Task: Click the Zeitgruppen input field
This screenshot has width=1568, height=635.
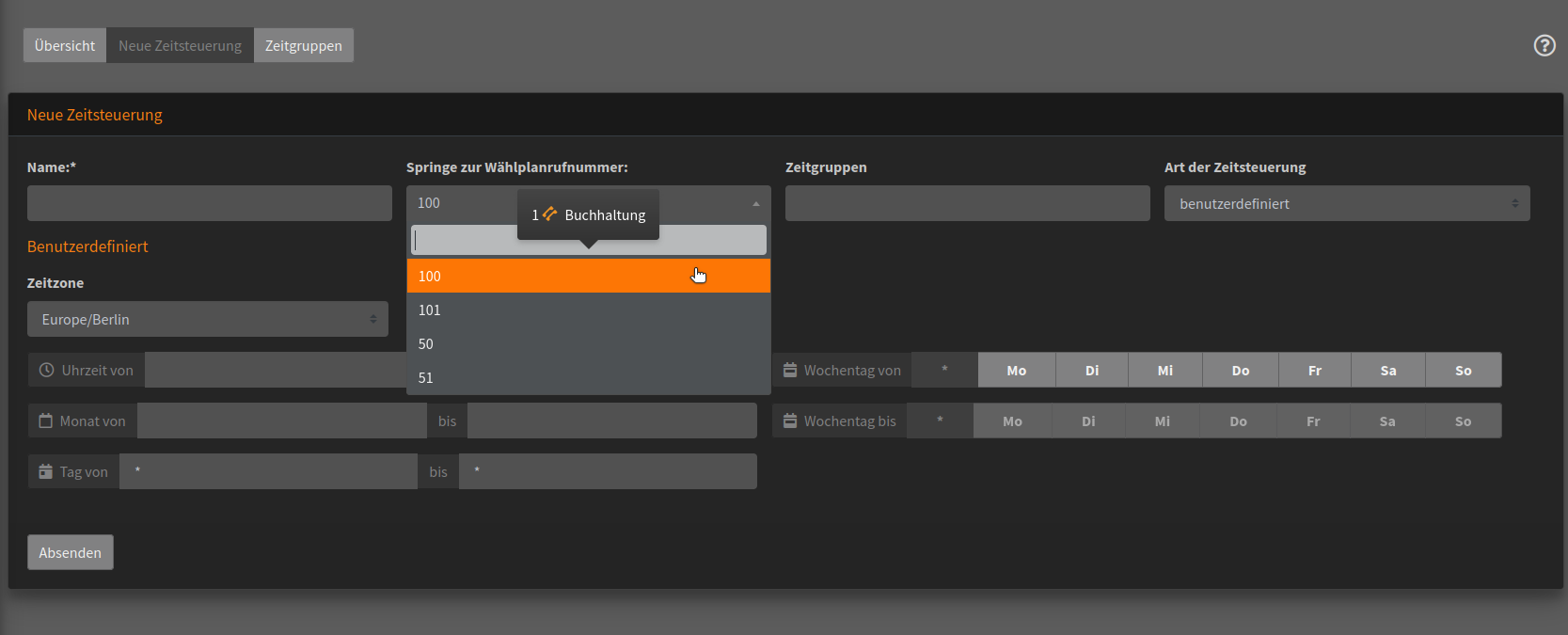Action: pos(967,204)
